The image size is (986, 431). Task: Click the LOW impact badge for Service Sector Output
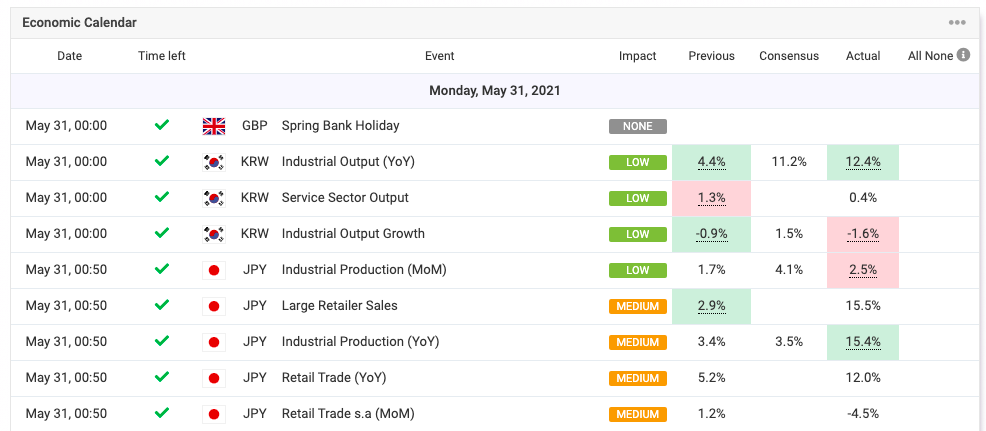638,198
